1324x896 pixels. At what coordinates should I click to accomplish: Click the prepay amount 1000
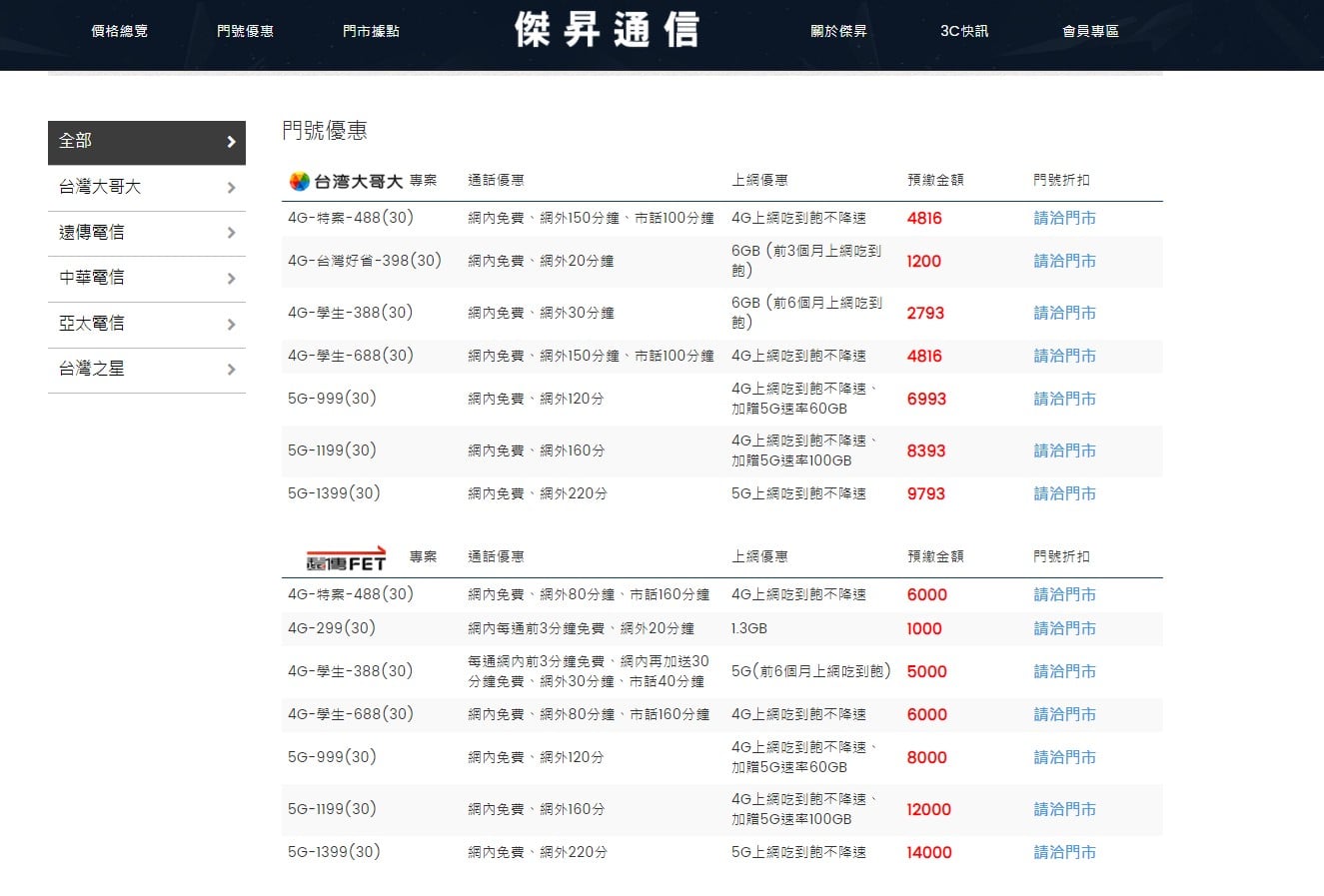(924, 628)
